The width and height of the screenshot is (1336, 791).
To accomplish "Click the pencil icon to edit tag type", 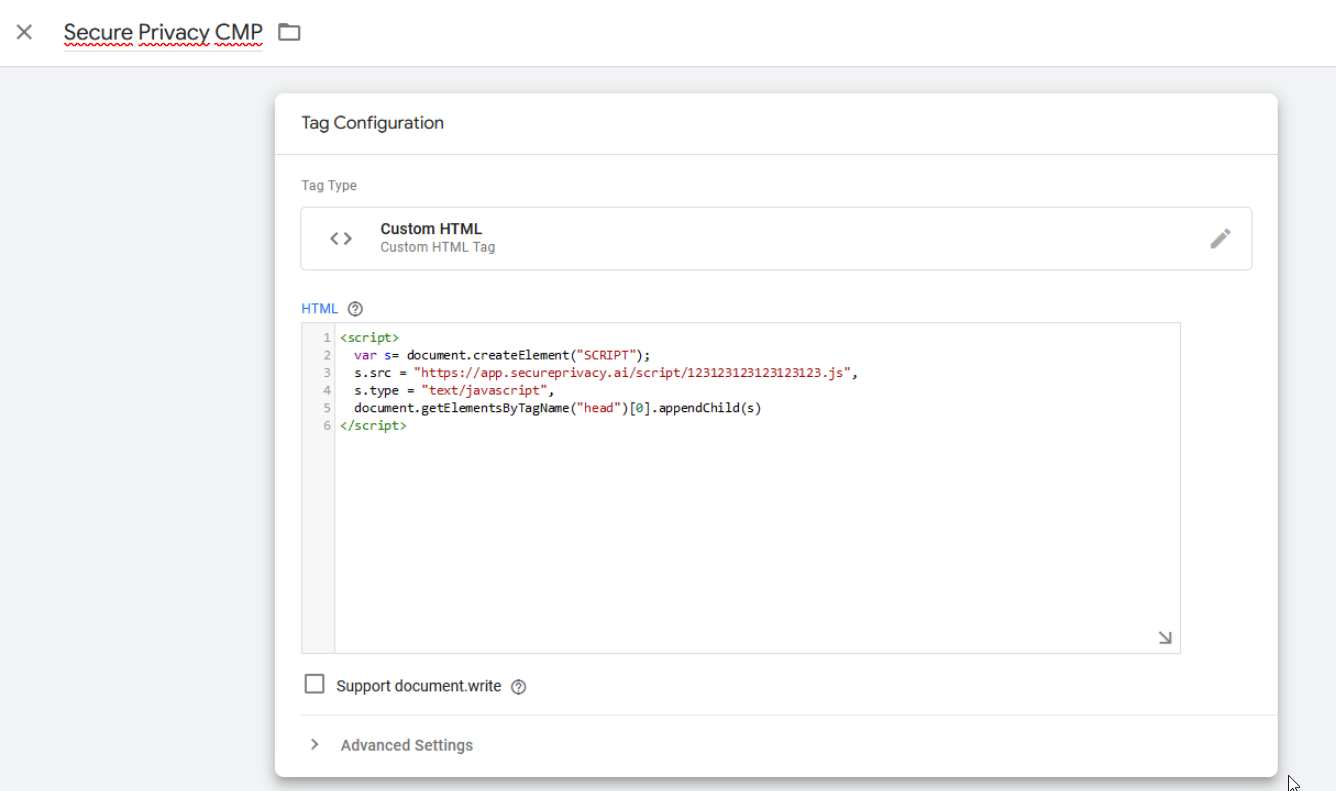I will point(1220,238).
